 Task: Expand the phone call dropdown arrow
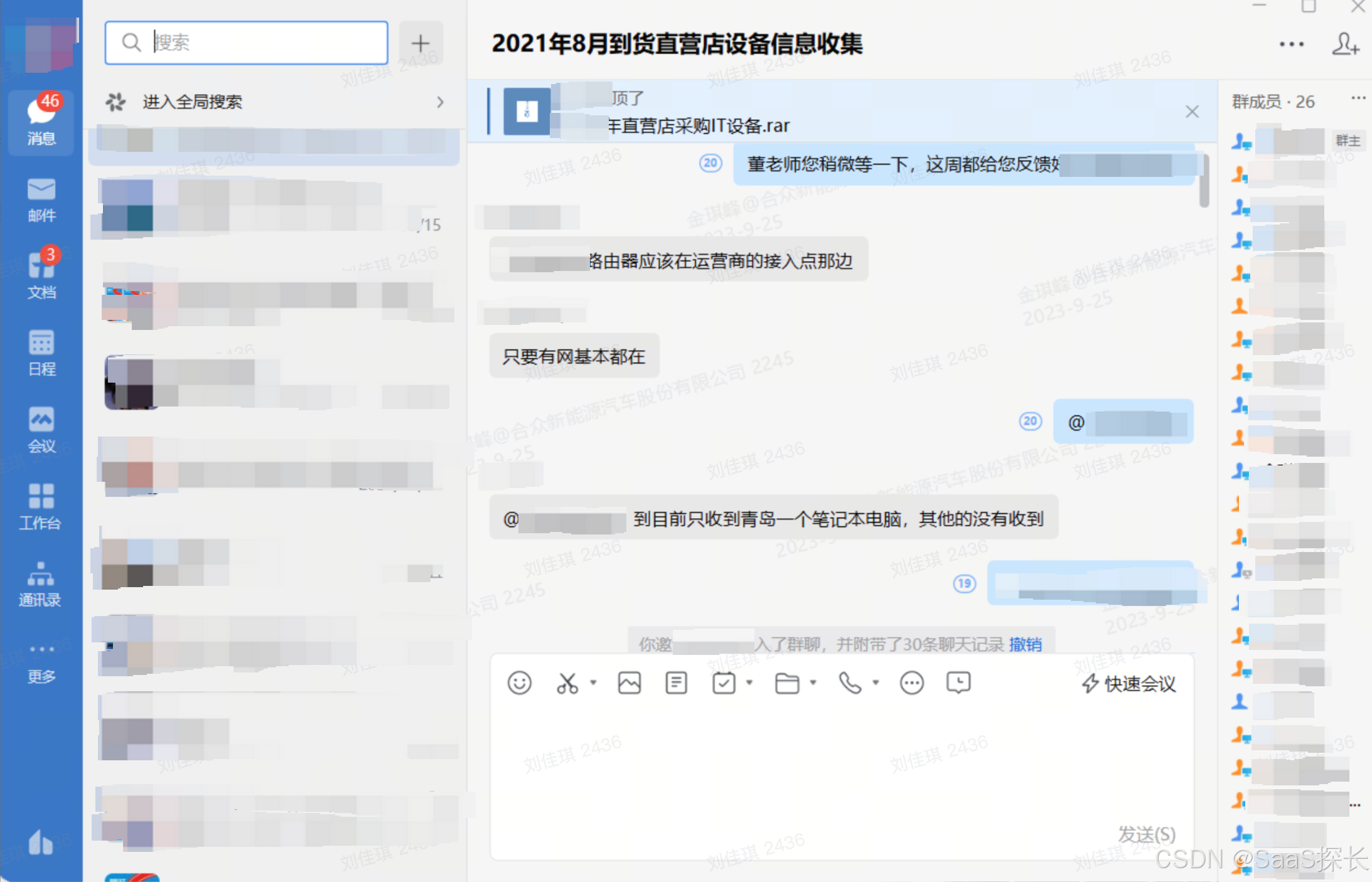pos(876,683)
